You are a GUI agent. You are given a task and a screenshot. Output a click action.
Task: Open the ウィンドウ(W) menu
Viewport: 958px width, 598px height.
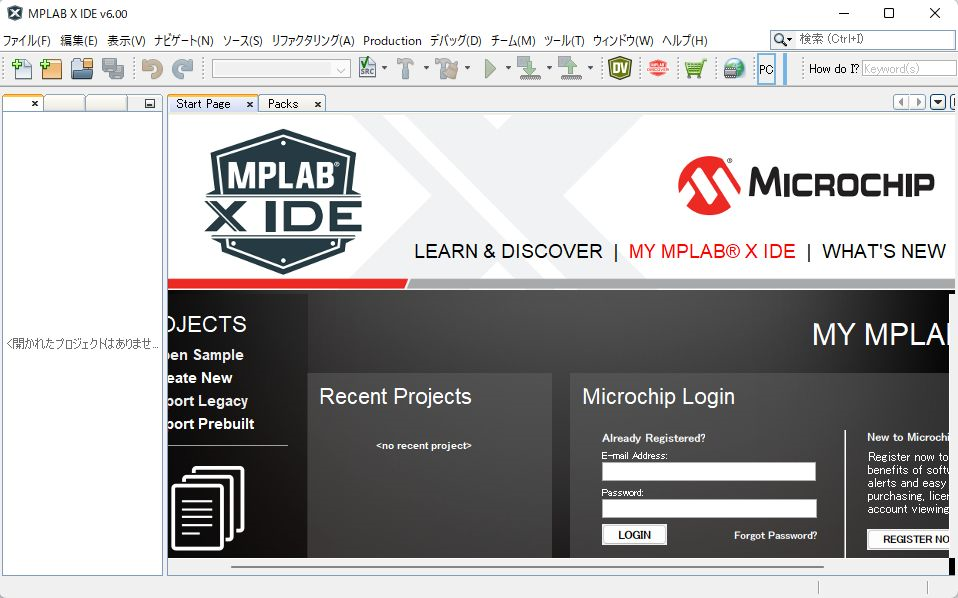click(x=623, y=41)
